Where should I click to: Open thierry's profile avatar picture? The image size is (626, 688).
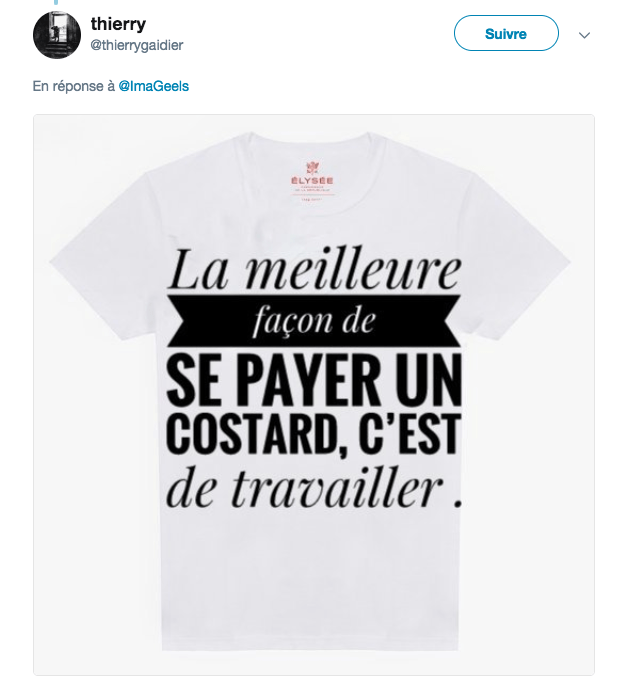pyautogui.click(x=57, y=35)
